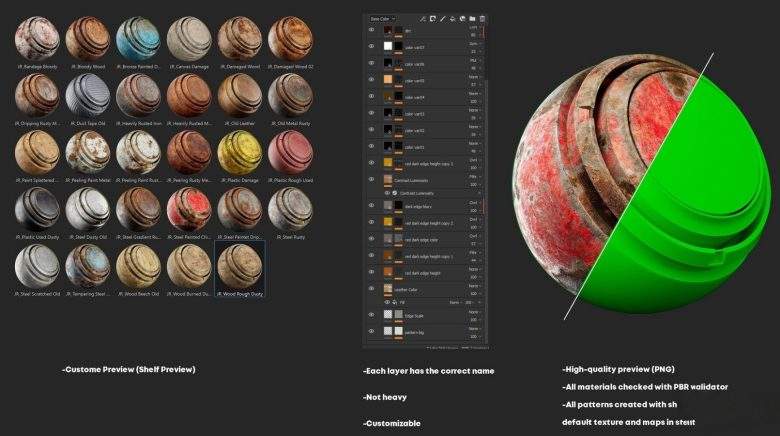This screenshot has width=780, height=436.
Task: Click the delete layer trash icon
Action: tap(483, 18)
